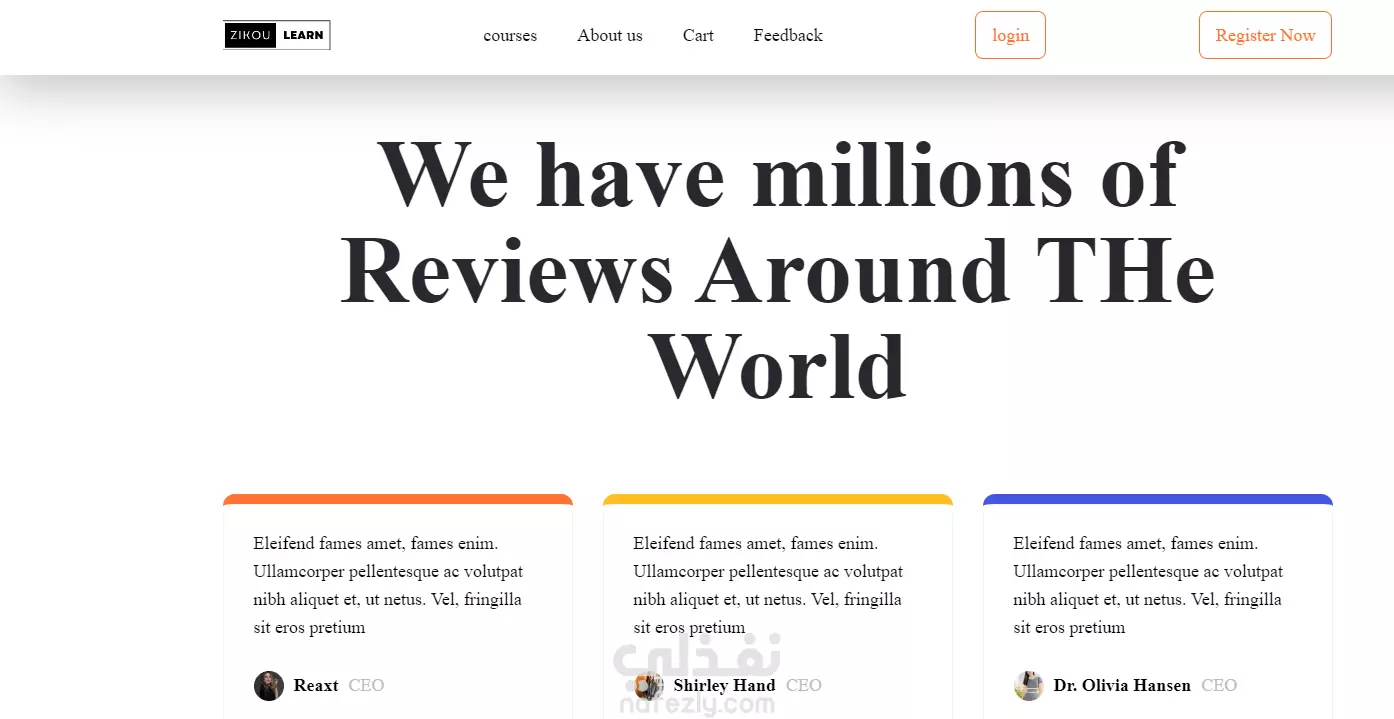Select the reviewer name Shirley Hand

[724, 686]
